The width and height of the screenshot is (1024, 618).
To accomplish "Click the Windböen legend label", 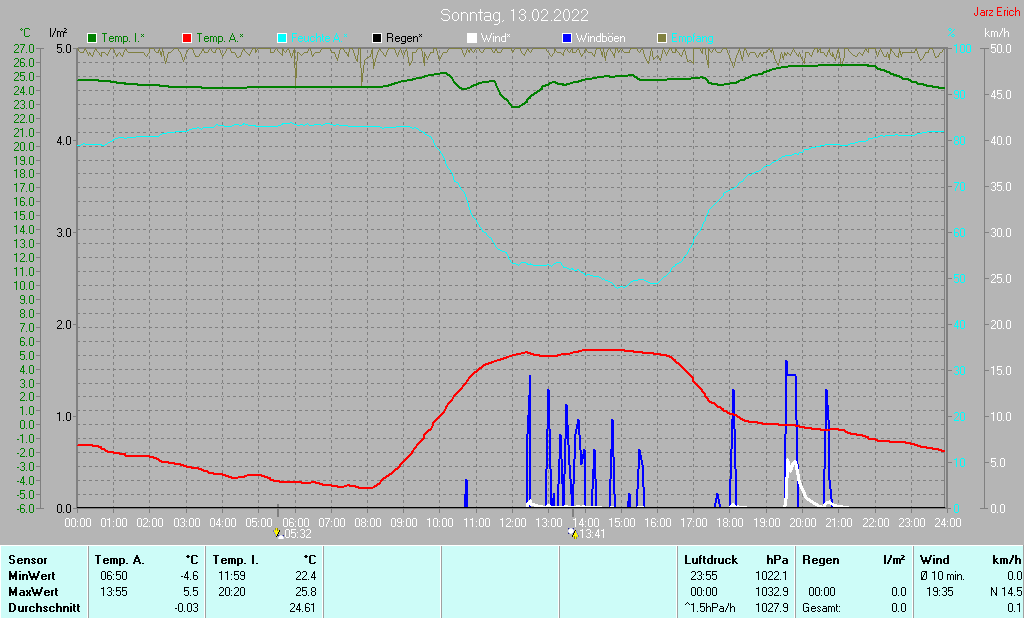I will pos(600,38).
